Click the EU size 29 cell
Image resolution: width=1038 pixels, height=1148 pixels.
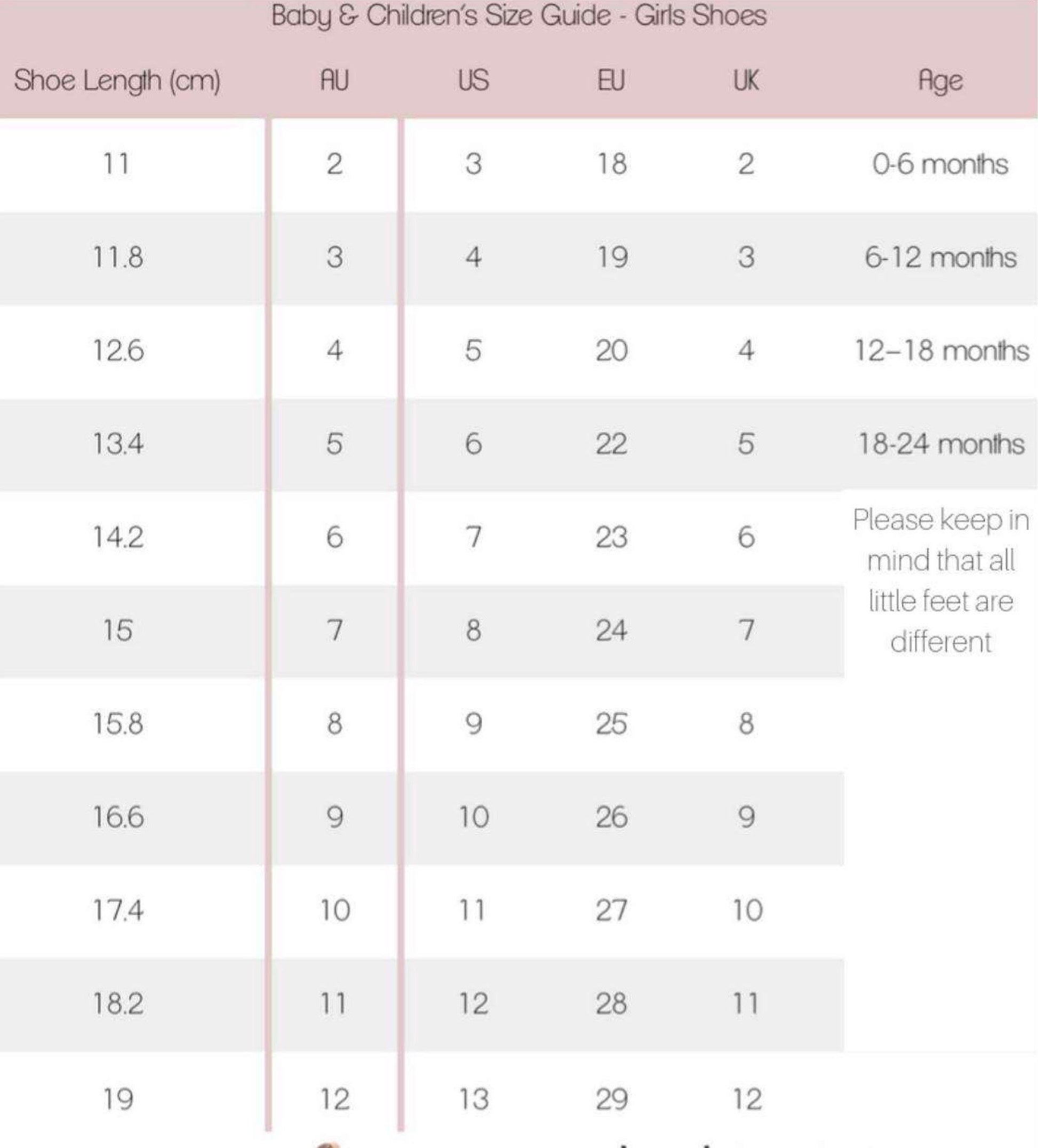pos(611,1099)
